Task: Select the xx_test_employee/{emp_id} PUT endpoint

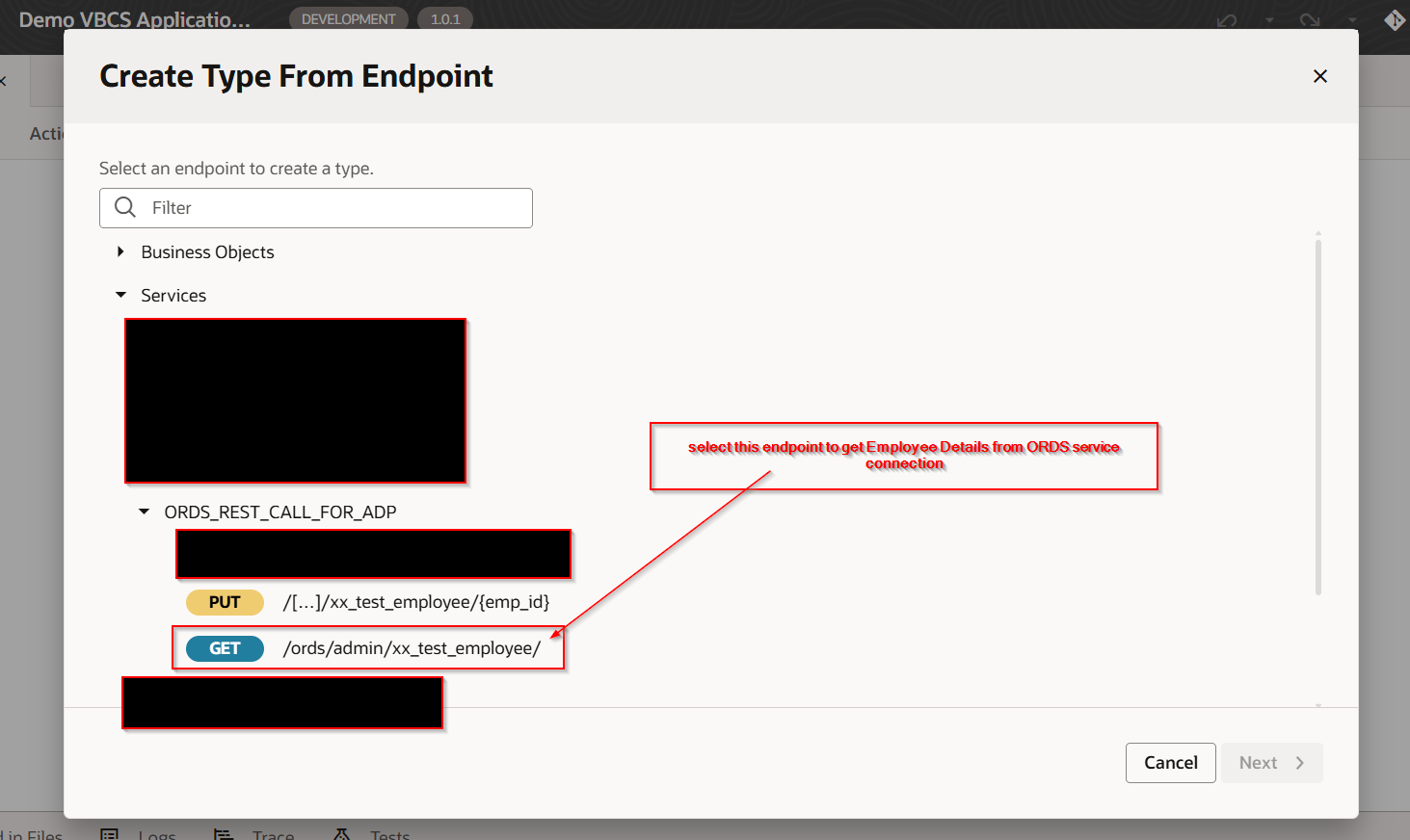Action: point(415,602)
